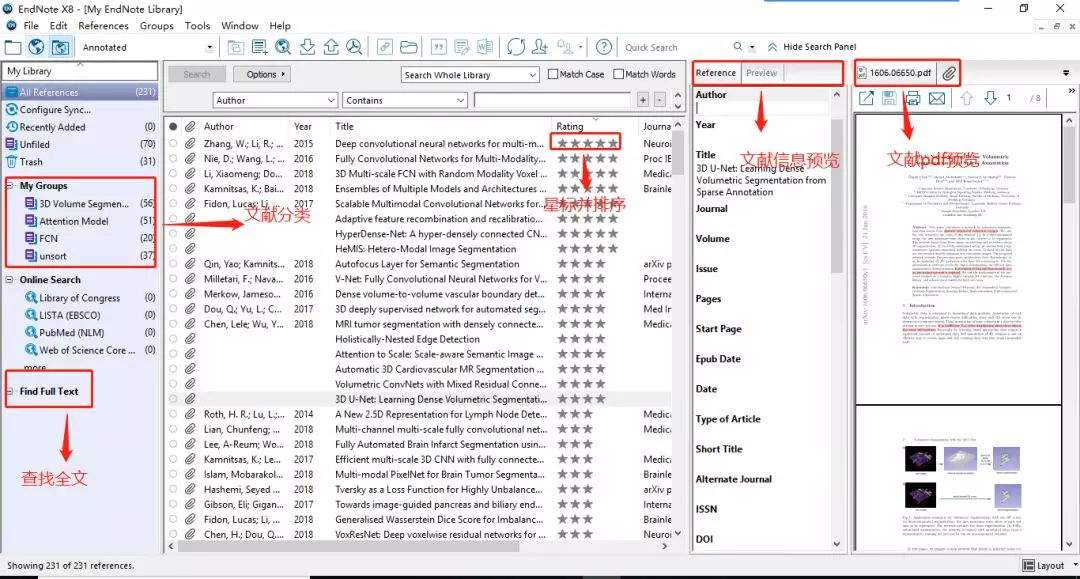Screen dimensions: 1080x579
Task: Add a search row with plus button
Action: (643, 101)
